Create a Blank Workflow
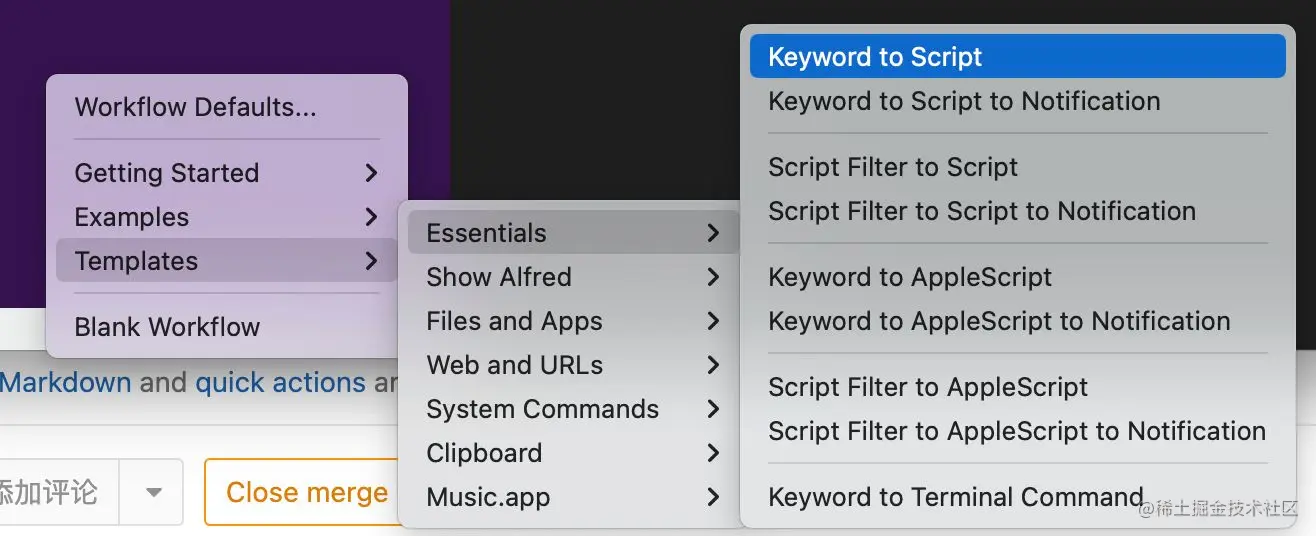 pyautogui.click(x=167, y=327)
